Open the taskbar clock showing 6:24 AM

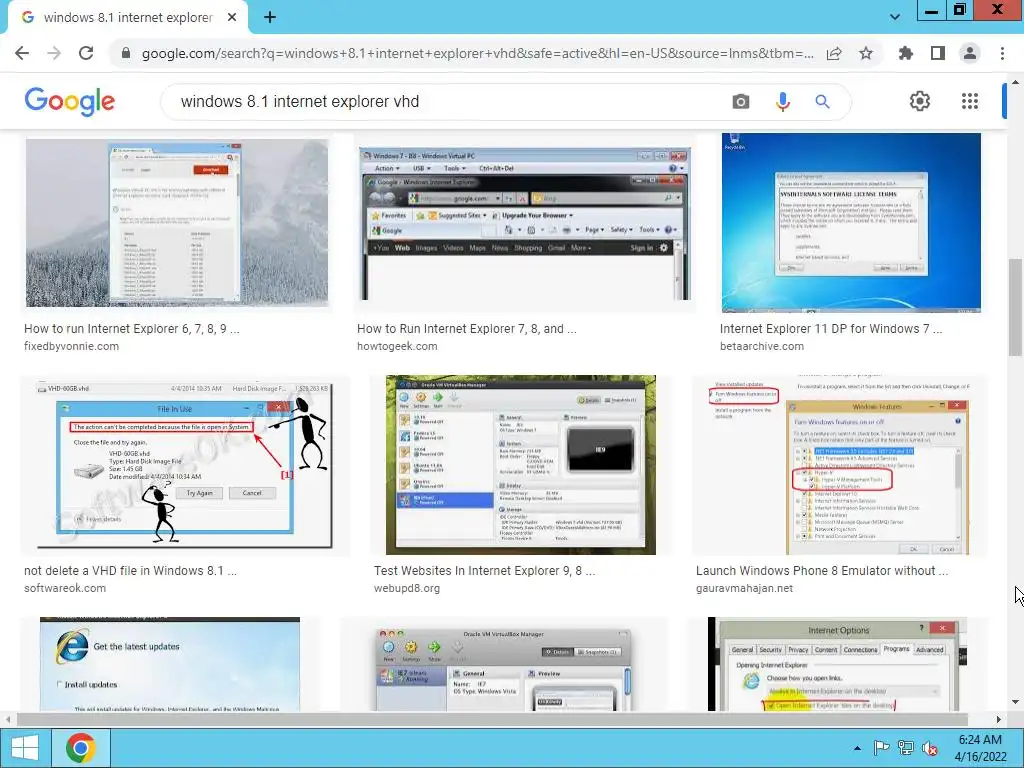[x=980, y=748]
